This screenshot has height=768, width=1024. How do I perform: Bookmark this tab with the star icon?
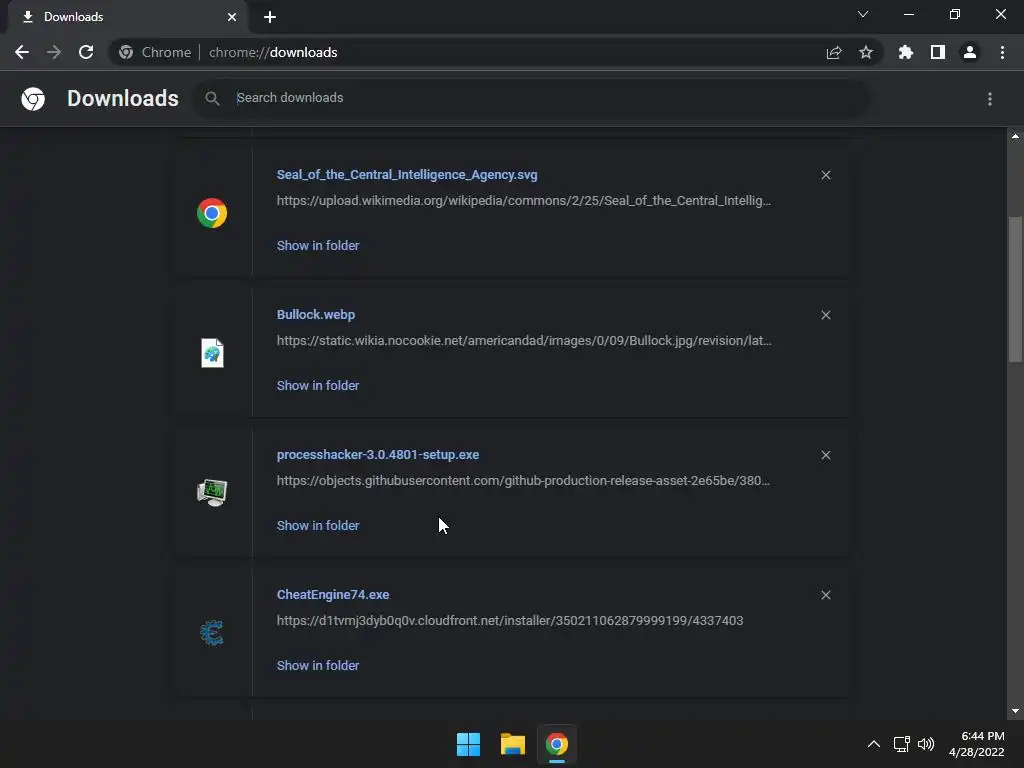coord(866,52)
